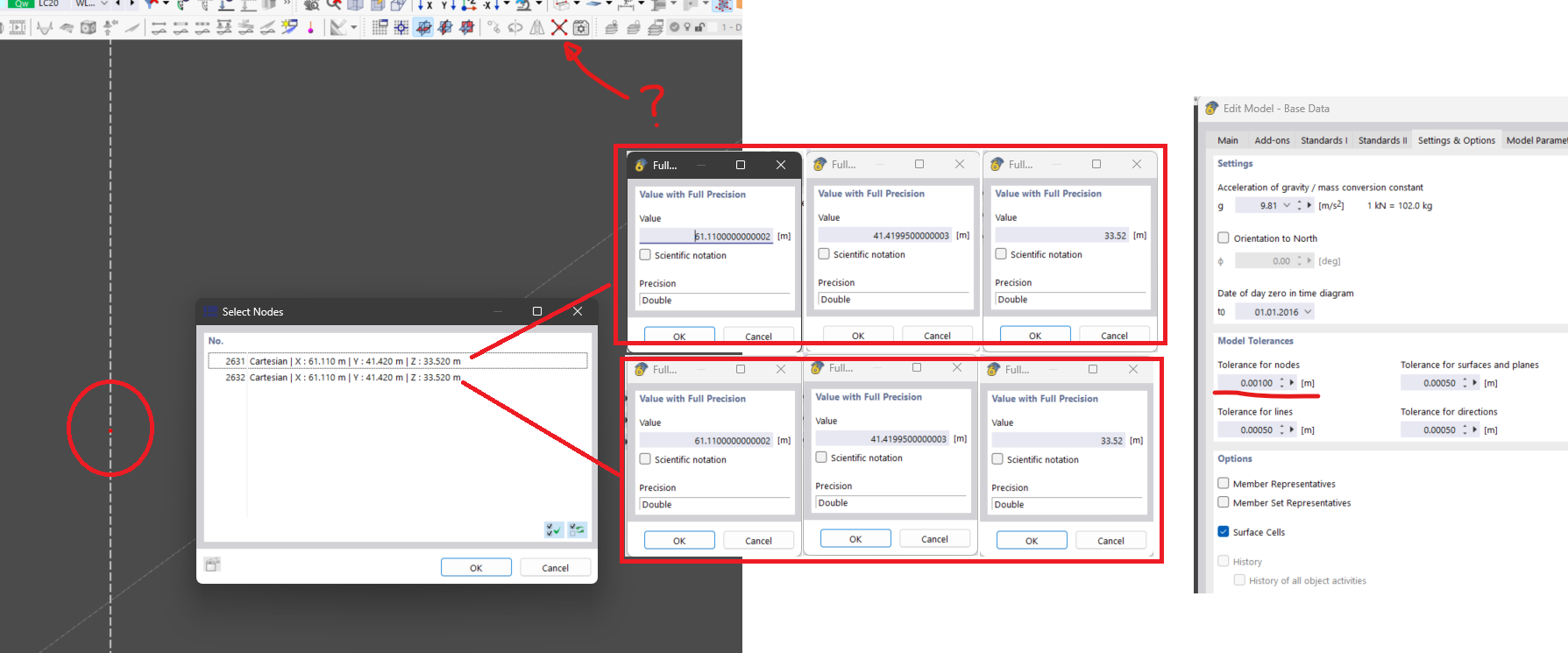Click the settings gear box toolbar icon

[581, 28]
